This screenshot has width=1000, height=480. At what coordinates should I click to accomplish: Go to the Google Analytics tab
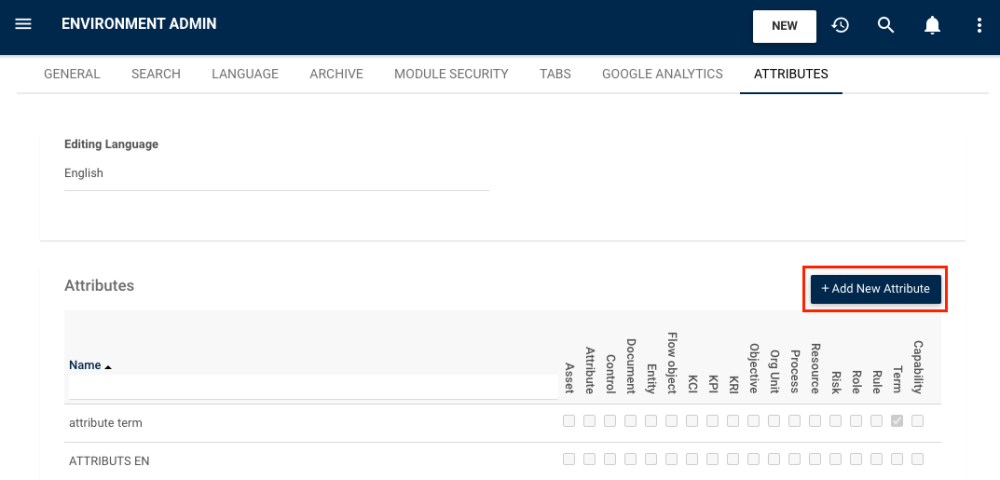662,74
